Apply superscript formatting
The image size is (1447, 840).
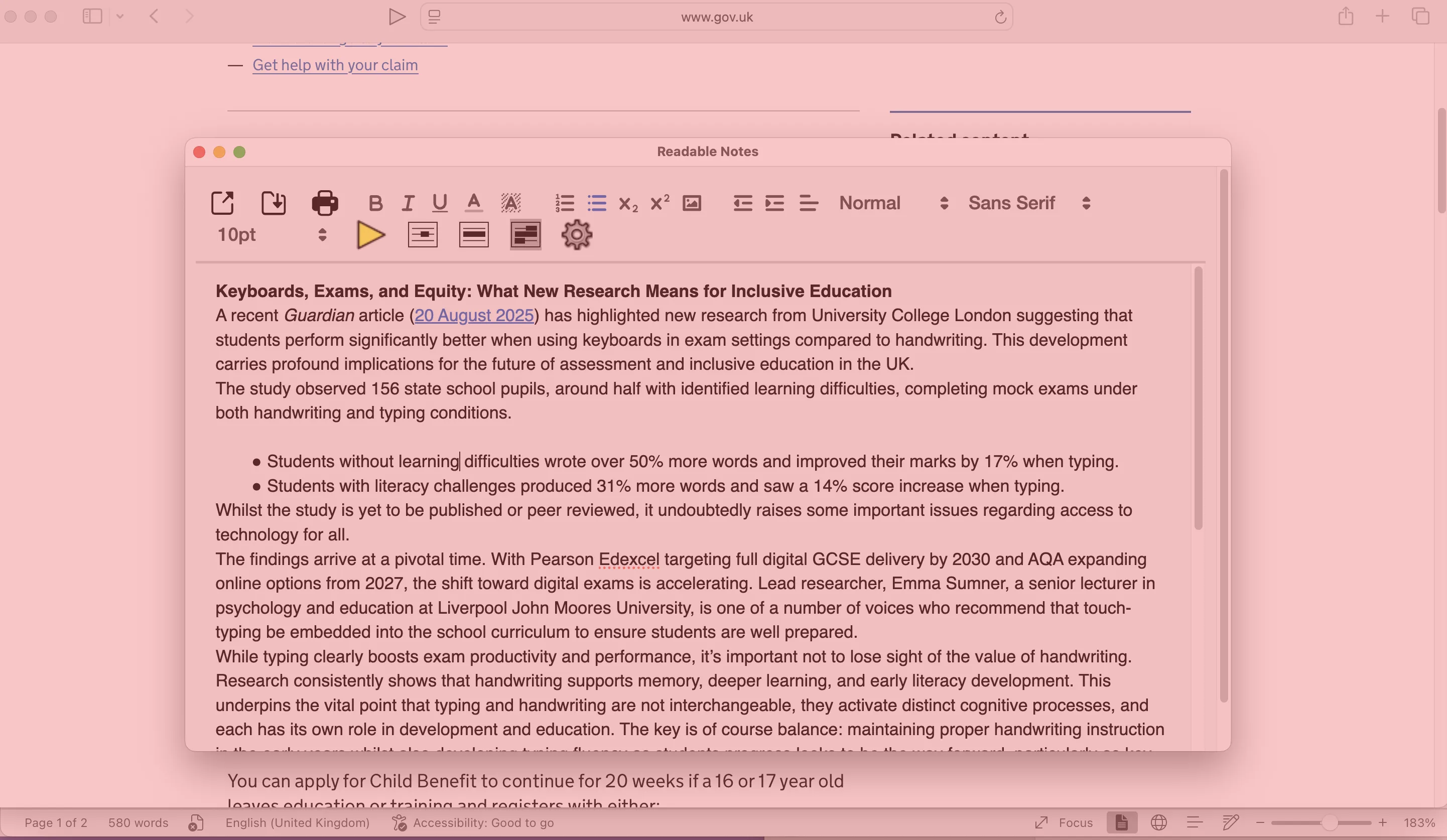pyautogui.click(x=659, y=202)
